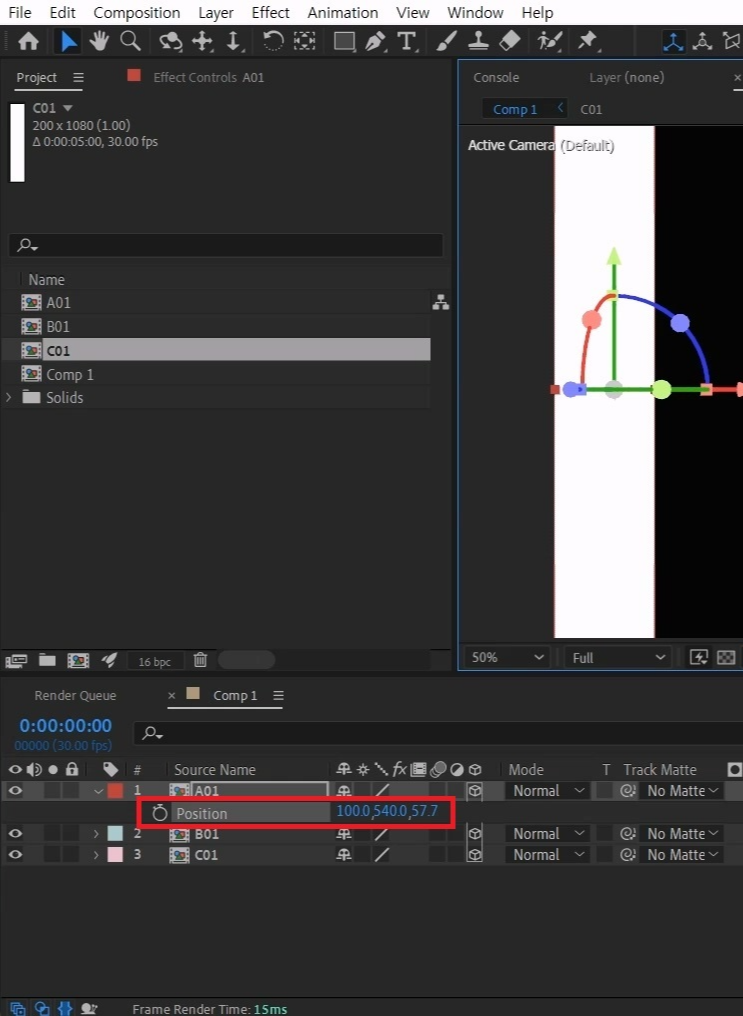Viewport: 743px width, 1016px height.
Task: Select the Pen tool
Action: (x=375, y=41)
